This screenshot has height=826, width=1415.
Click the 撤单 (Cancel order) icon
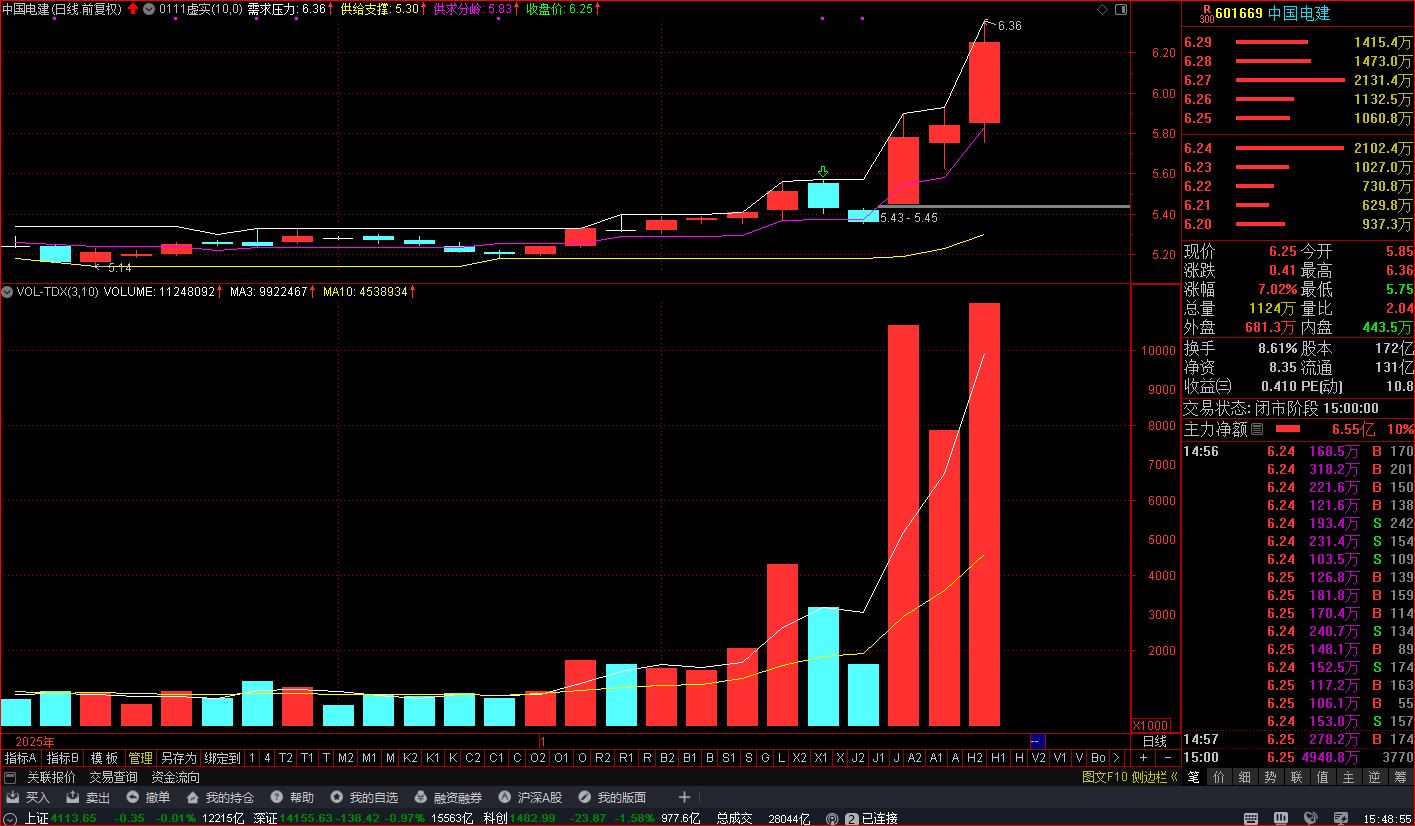[132, 797]
